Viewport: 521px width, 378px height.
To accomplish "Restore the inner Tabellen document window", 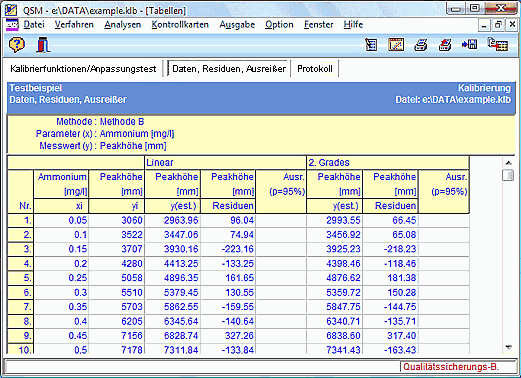I will coord(498,25).
